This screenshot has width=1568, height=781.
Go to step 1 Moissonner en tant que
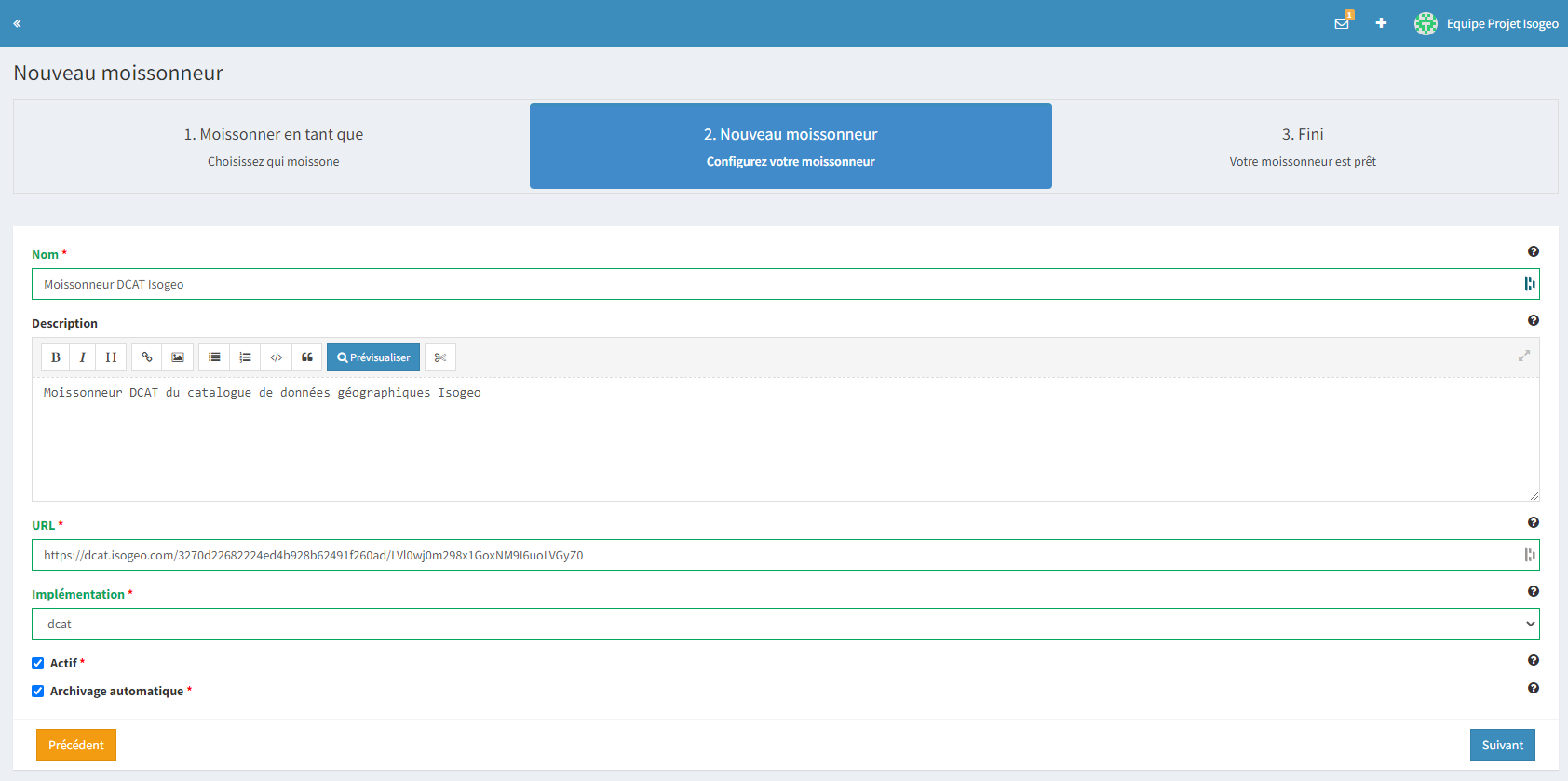tap(274, 146)
